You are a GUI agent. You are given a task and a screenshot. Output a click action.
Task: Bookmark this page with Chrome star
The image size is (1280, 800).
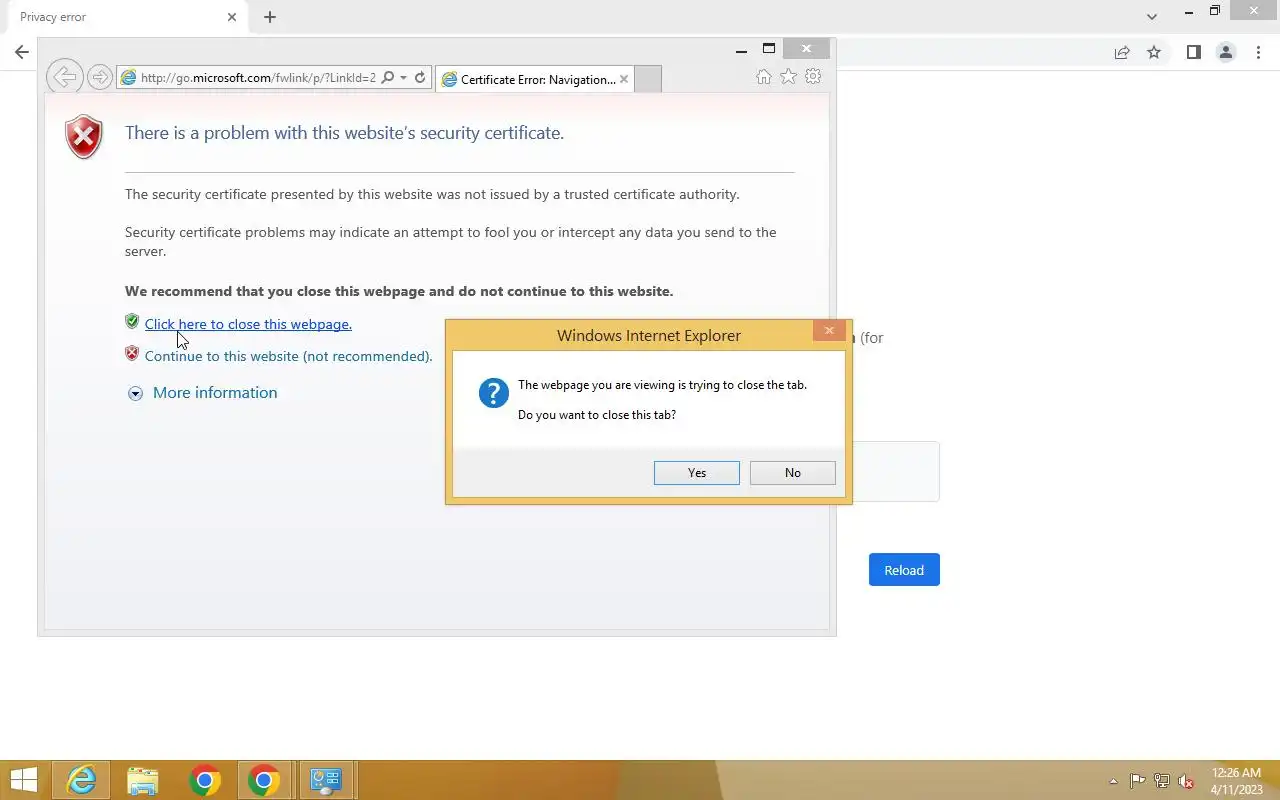click(1154, 52)
